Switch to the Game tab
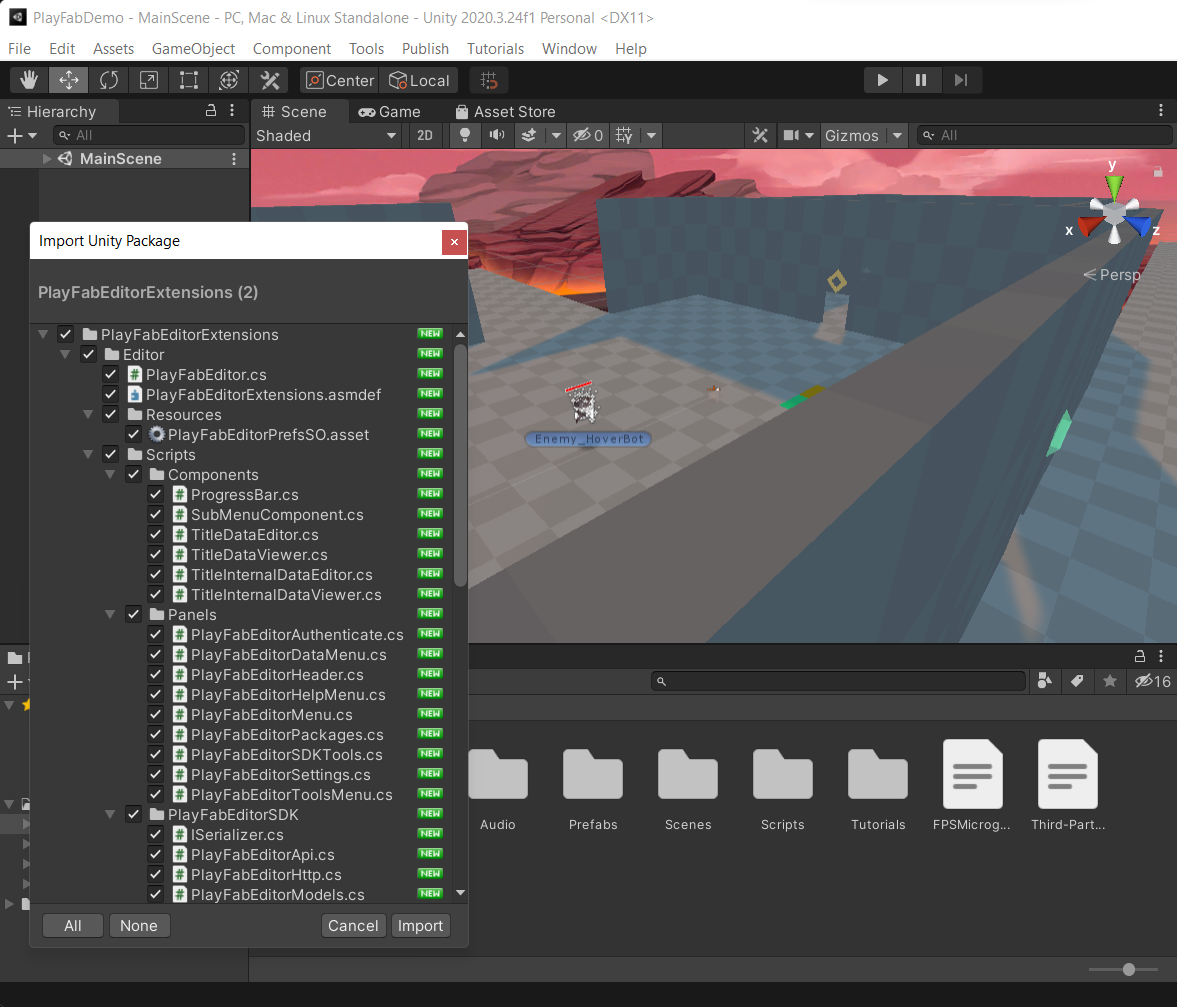This screenshot has height=1007, width=1177. click(390, 112)
